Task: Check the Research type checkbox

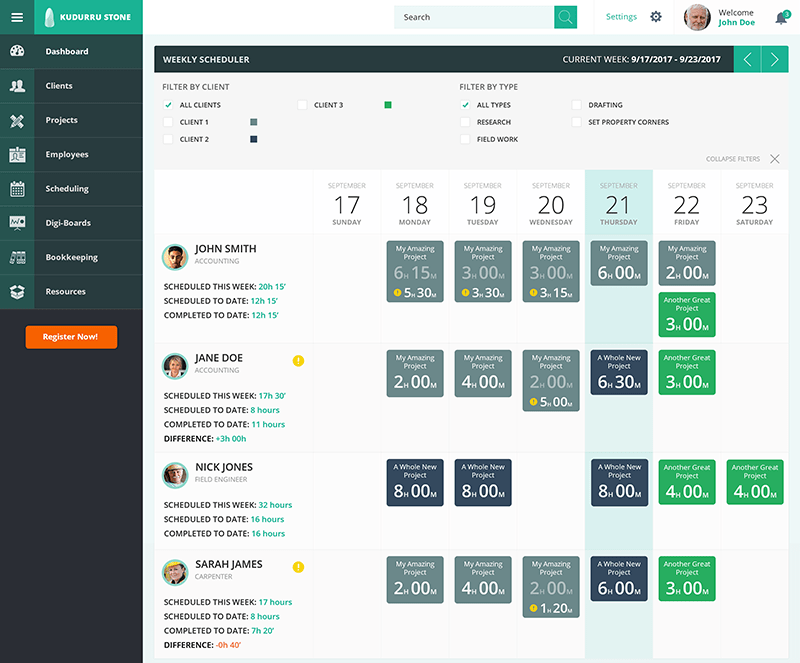Action: pyautogui.click(x=465, y=122)
